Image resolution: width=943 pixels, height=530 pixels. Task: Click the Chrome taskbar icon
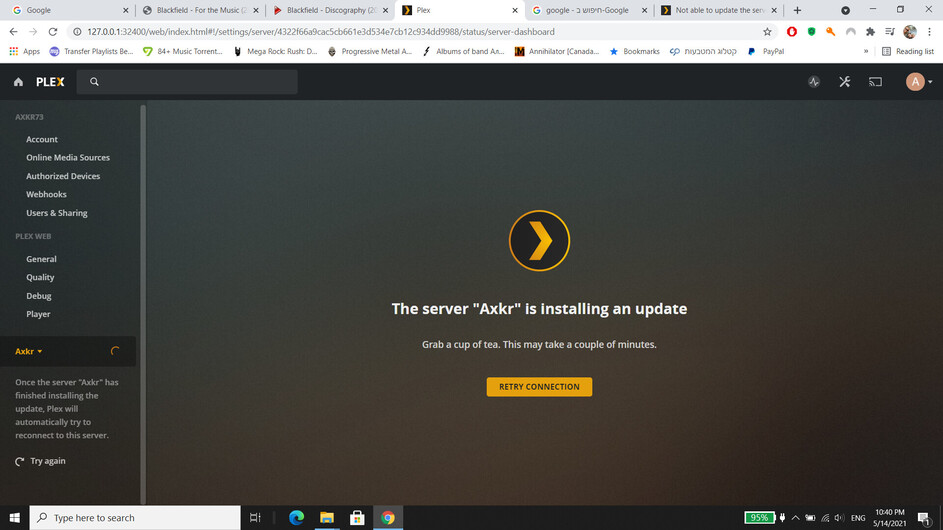pyautogui.click(x=388, y=517)
